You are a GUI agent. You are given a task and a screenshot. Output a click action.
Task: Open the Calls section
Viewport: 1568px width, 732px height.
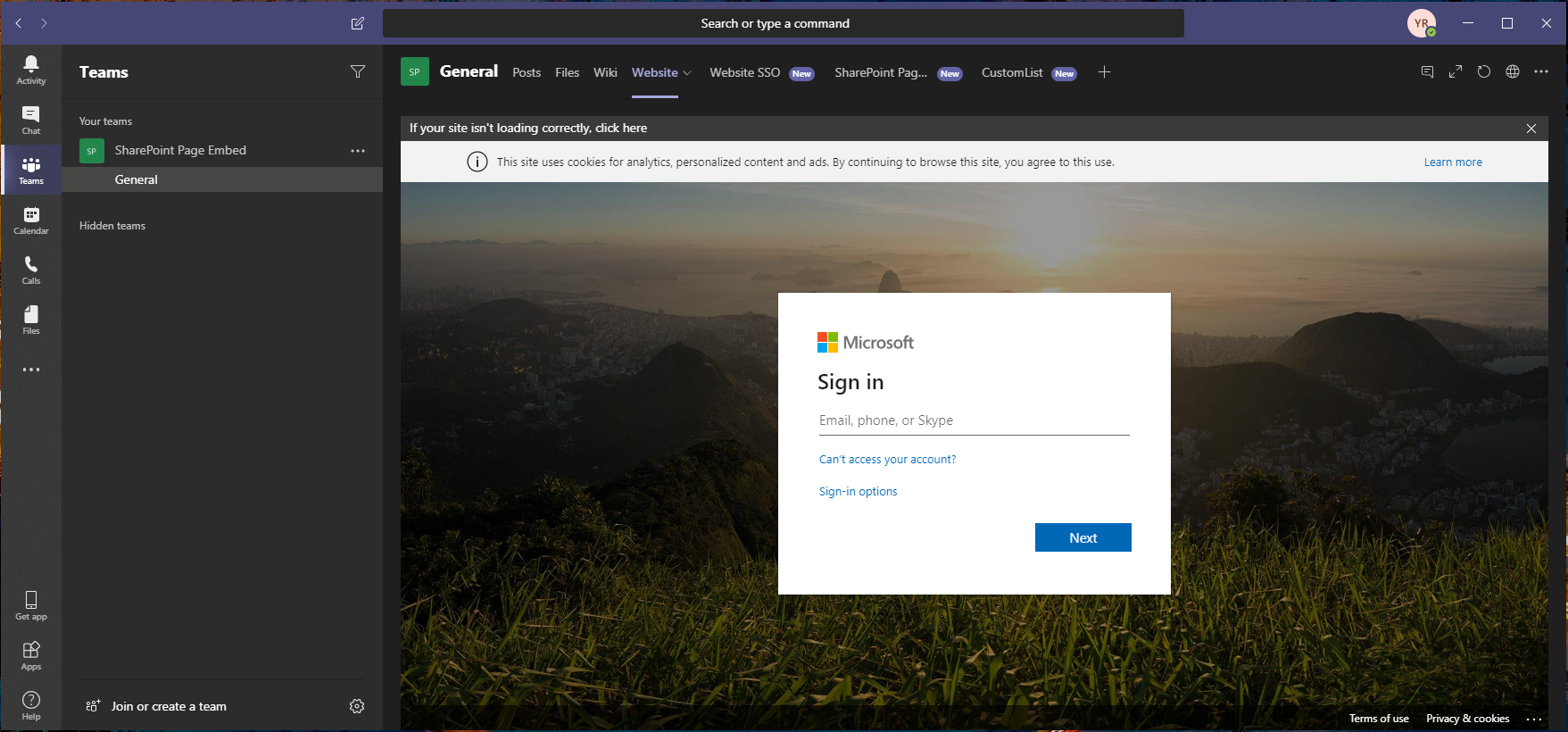pos(30,270)
